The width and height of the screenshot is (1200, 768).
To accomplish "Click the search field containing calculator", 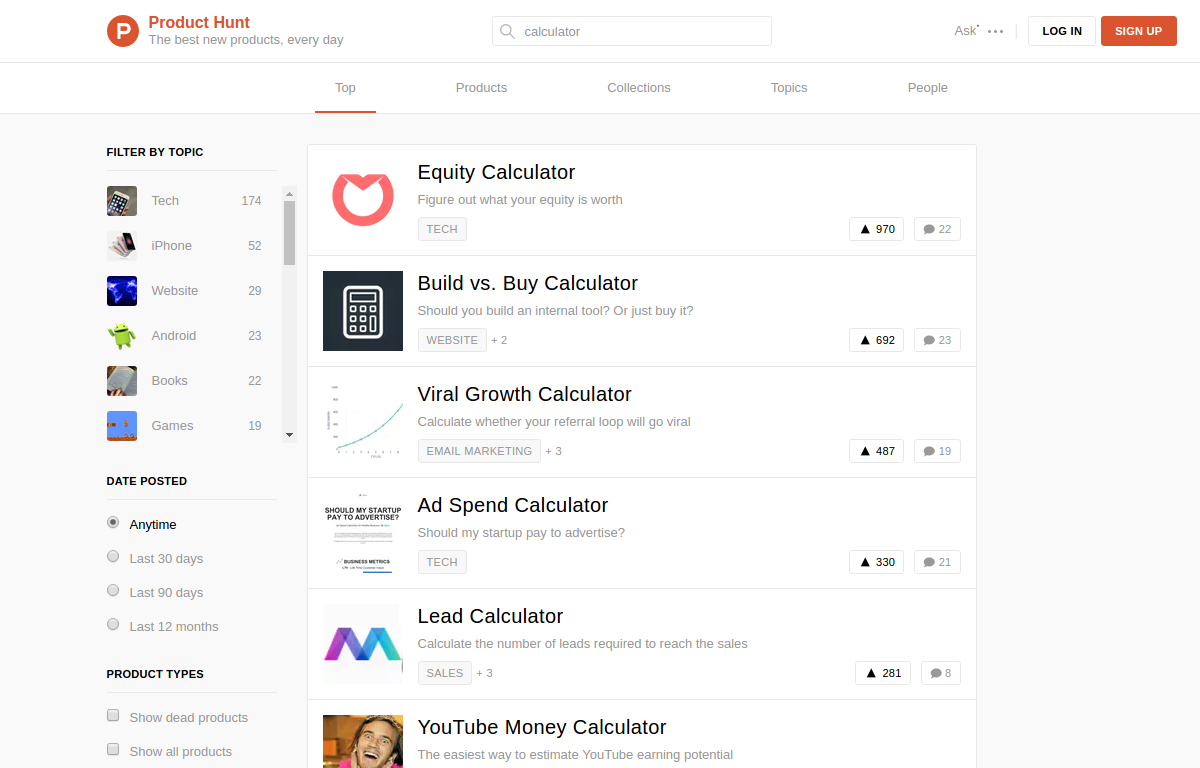I will click(x=640, y=31).
